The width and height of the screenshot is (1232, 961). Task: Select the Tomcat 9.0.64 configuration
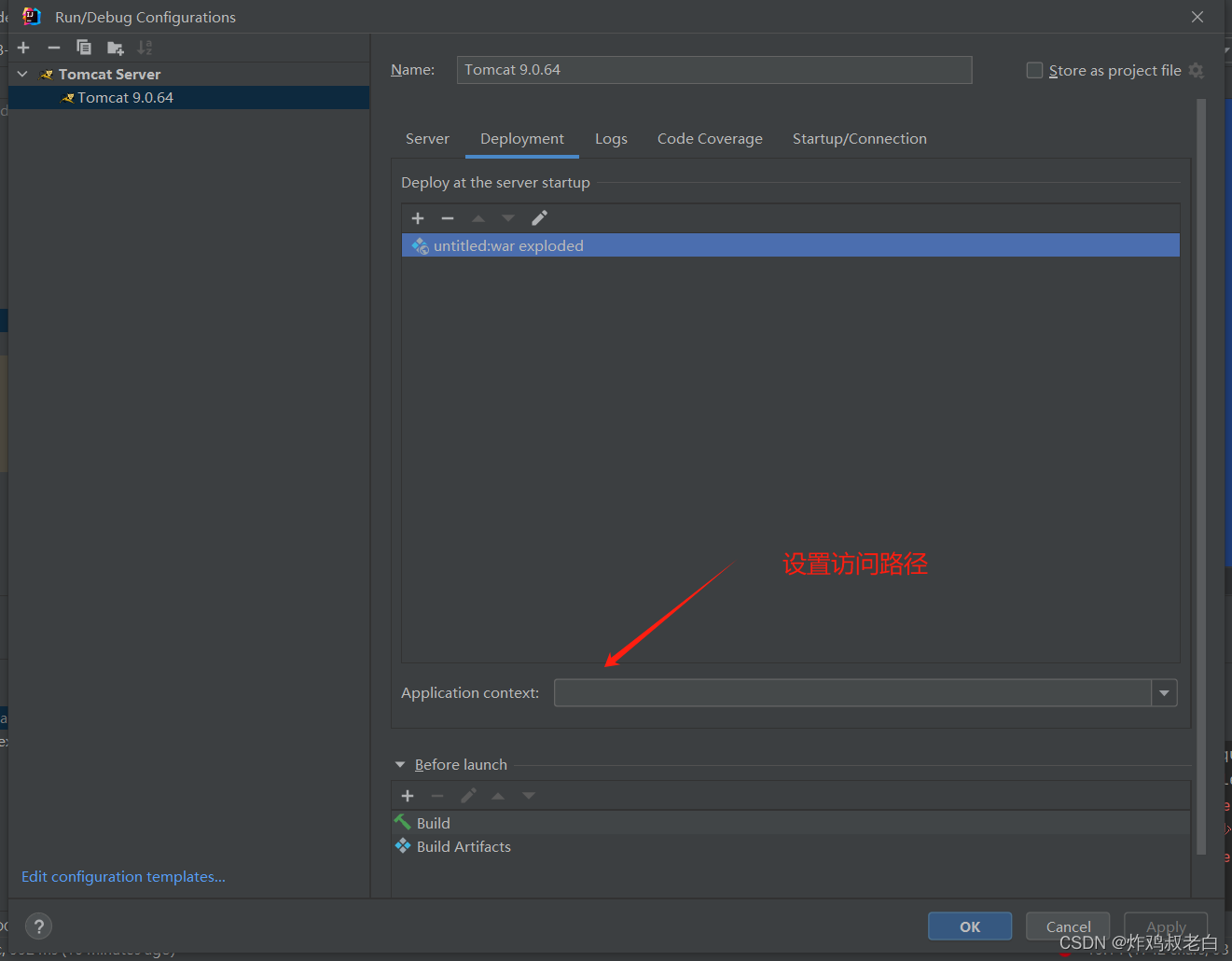188,97
